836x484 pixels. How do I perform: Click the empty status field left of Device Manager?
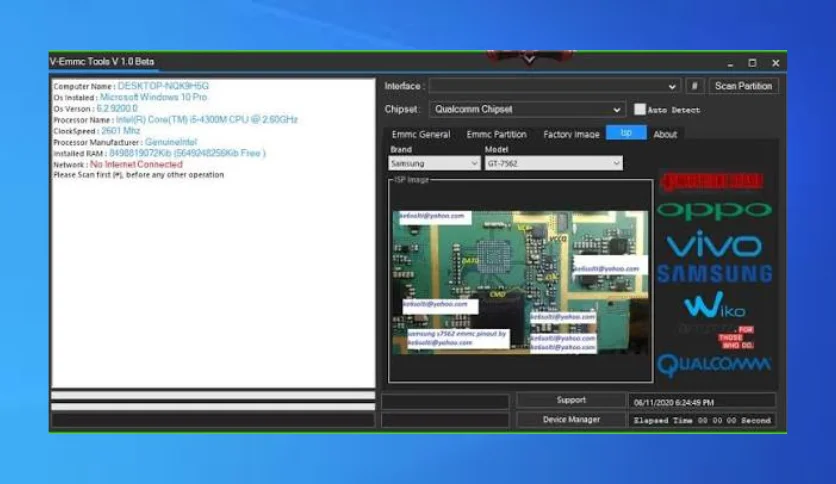click(x=445, y=421)
